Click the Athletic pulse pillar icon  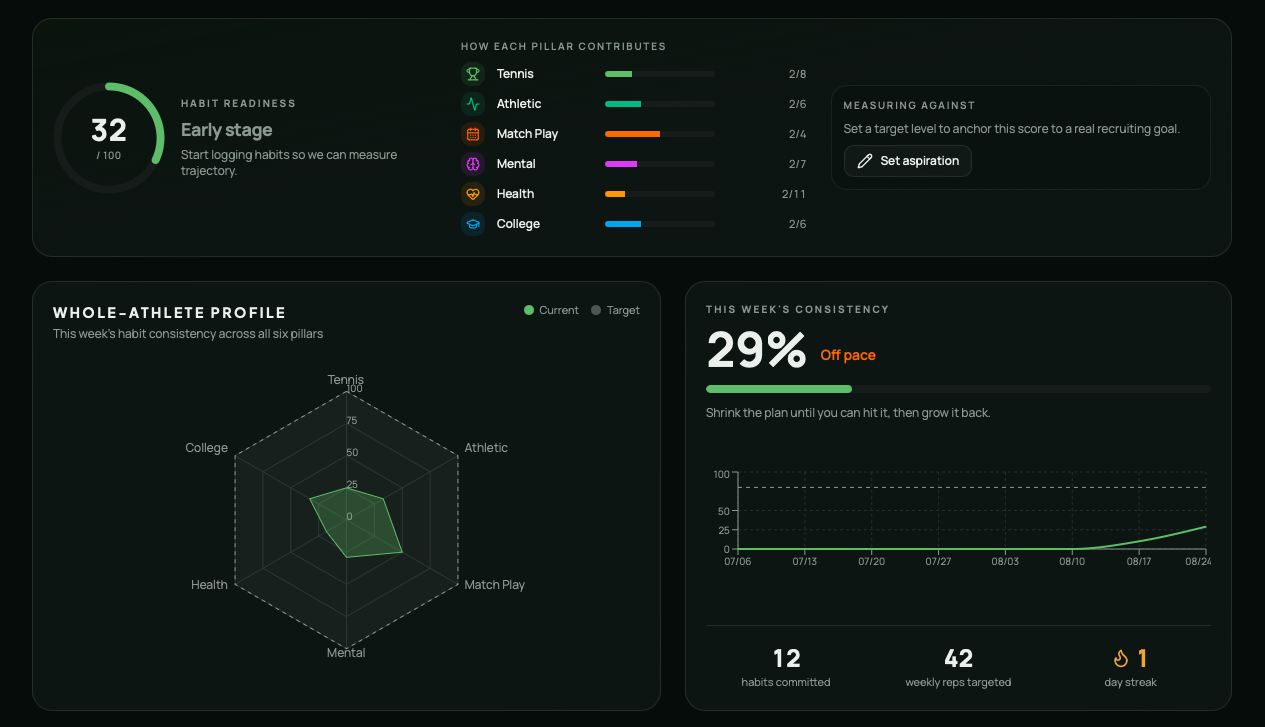pos(473,104)
